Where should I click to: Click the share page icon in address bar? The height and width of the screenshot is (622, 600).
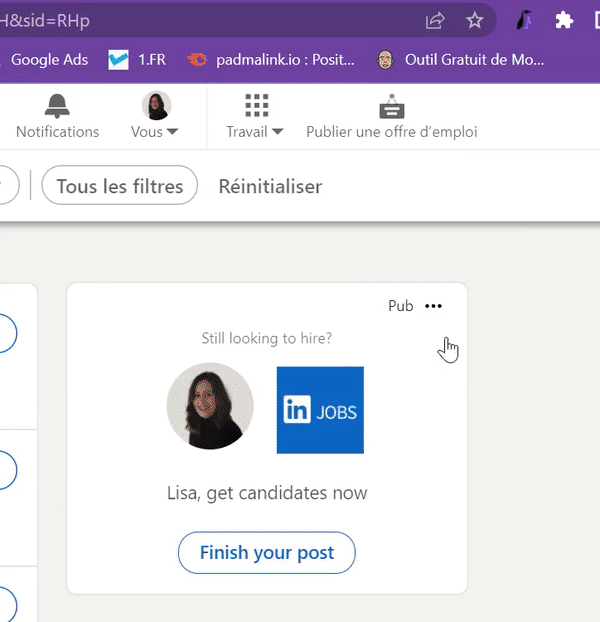pos(435,20)
